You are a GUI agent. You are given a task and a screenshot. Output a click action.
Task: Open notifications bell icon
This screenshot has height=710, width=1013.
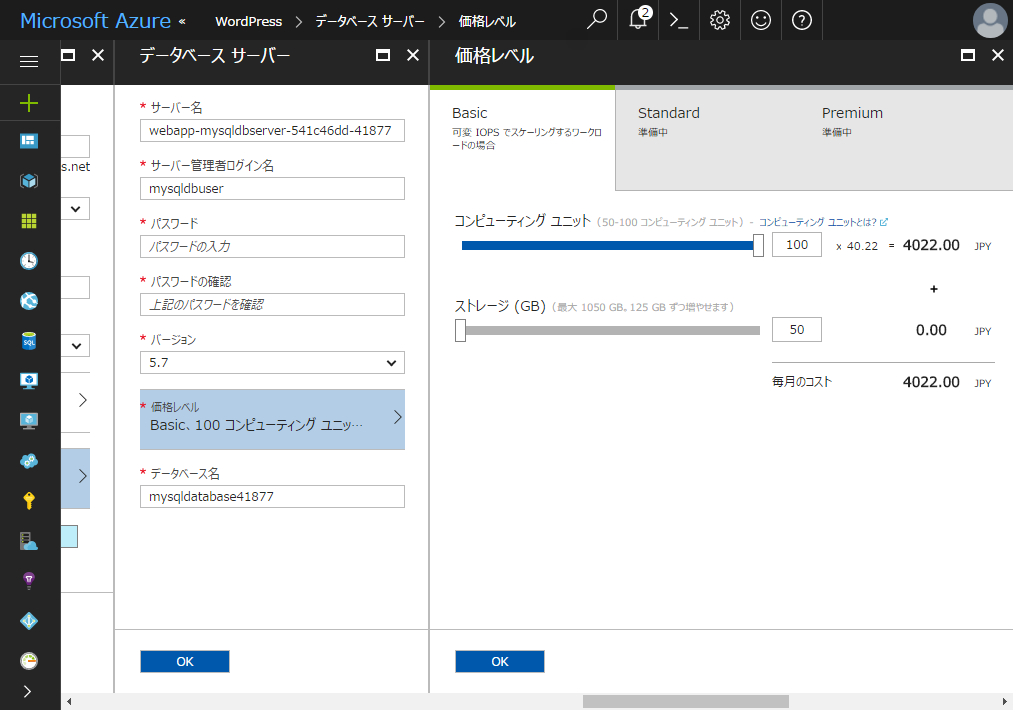pyautogui.click(x=638, y=20)
